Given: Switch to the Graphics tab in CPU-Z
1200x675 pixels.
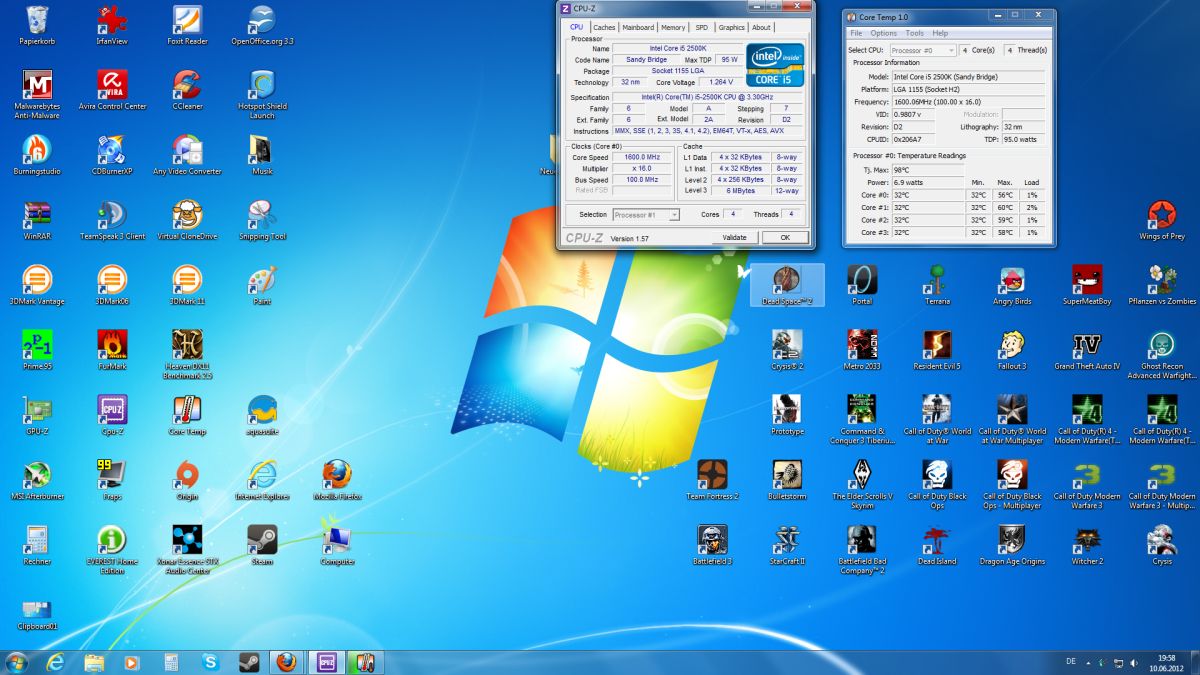Looking at the screenshot, I should 731,27.
